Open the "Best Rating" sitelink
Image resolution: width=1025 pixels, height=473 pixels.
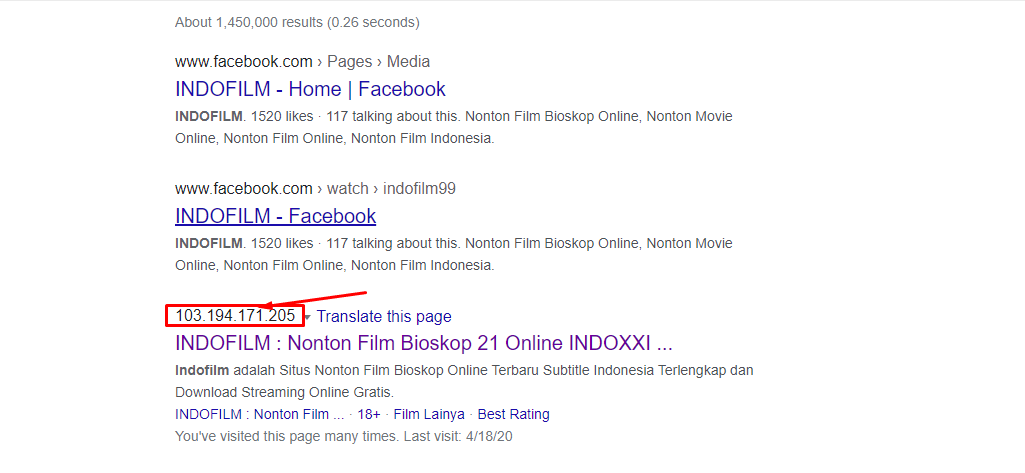[x=513, y=414]
